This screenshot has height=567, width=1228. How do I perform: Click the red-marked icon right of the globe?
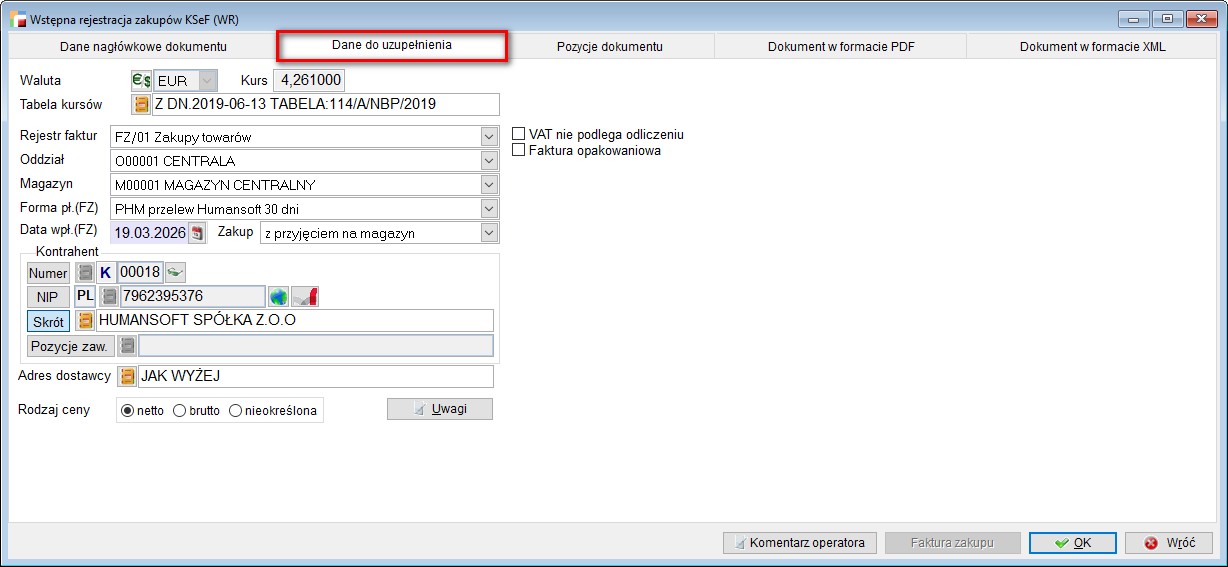point(305,296)
